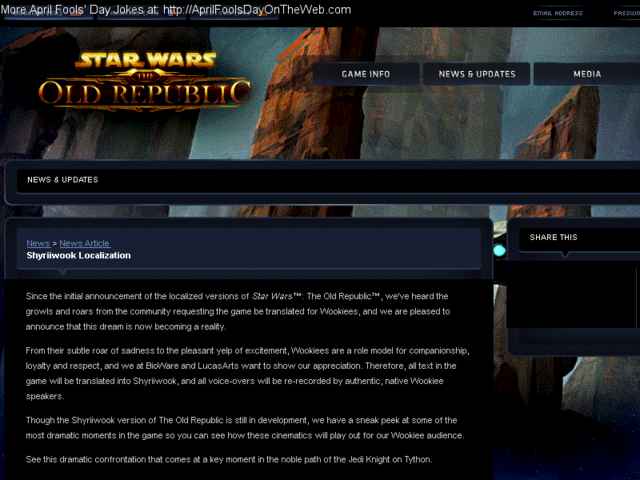The height and width of the screenshot is (480, 640).
Task: Open the Media navigation tab
Action: 587,74
